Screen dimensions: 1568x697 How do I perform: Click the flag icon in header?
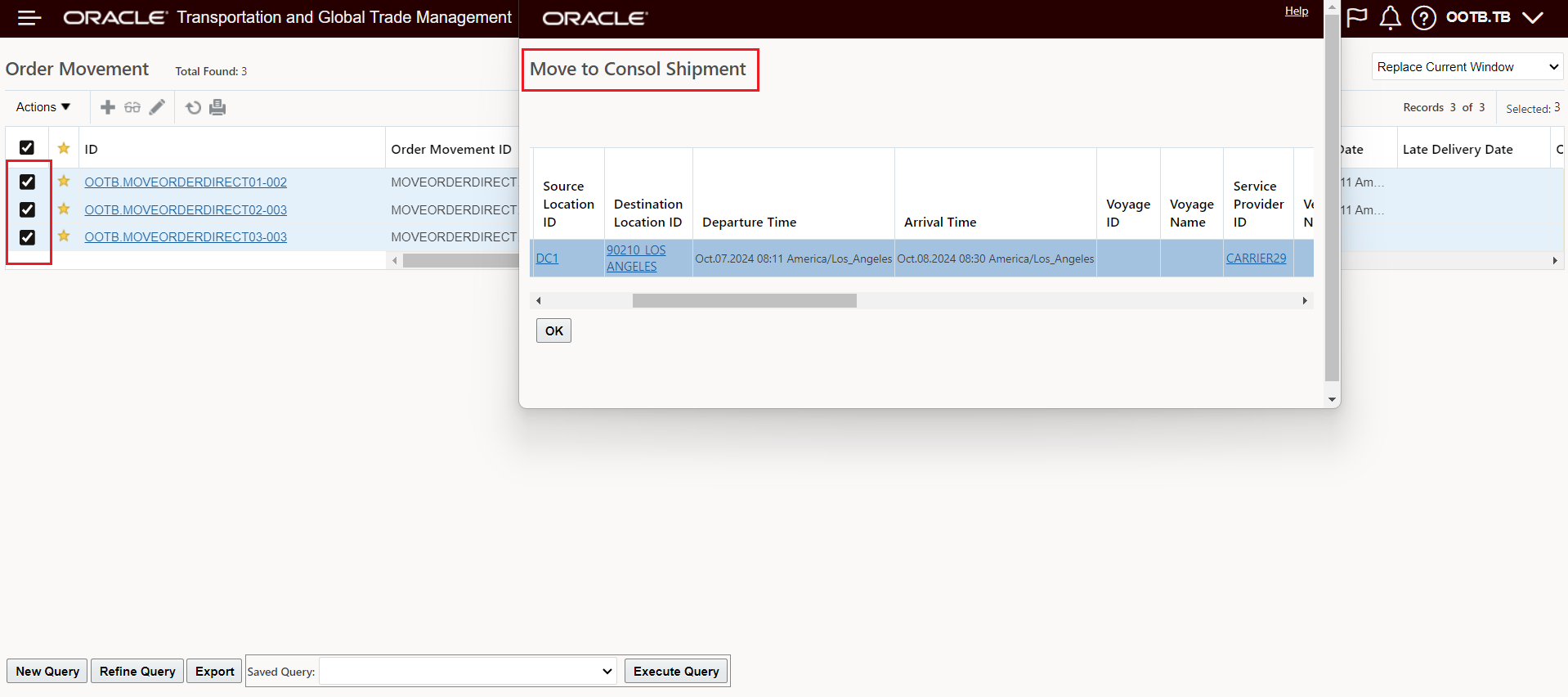[x=1357, y=17]
